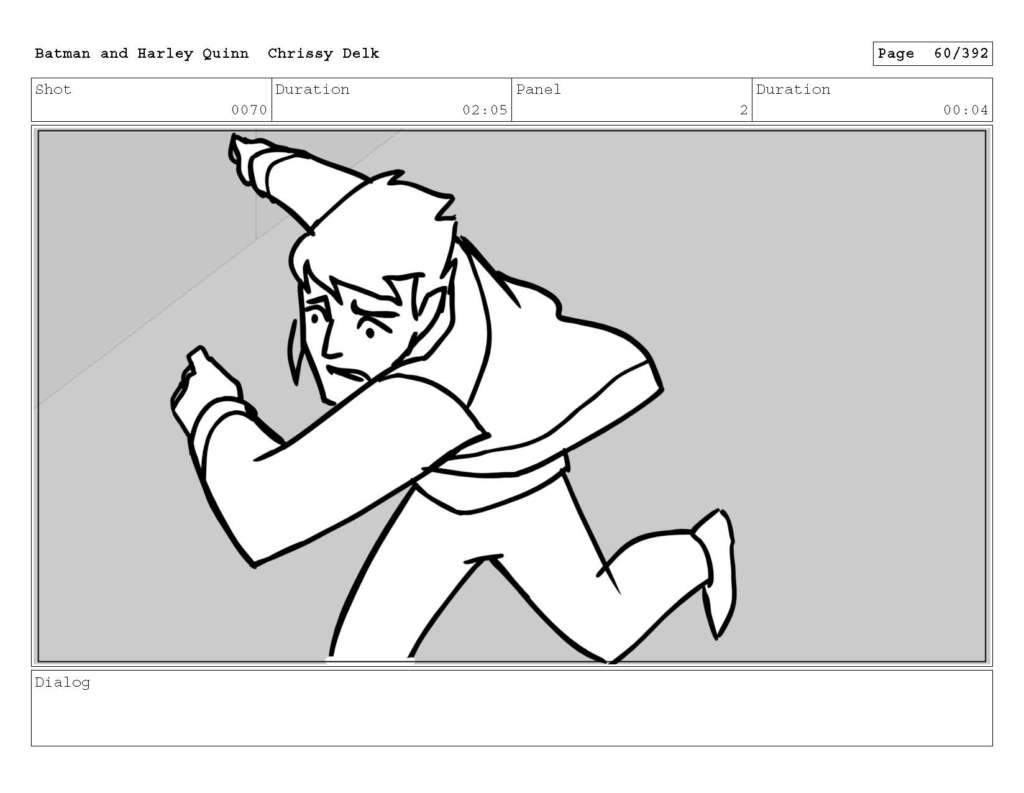The height and width of the screenshot is (793, 1024).
Task: Click the "Panel" field label
Action: pos(539,89)
